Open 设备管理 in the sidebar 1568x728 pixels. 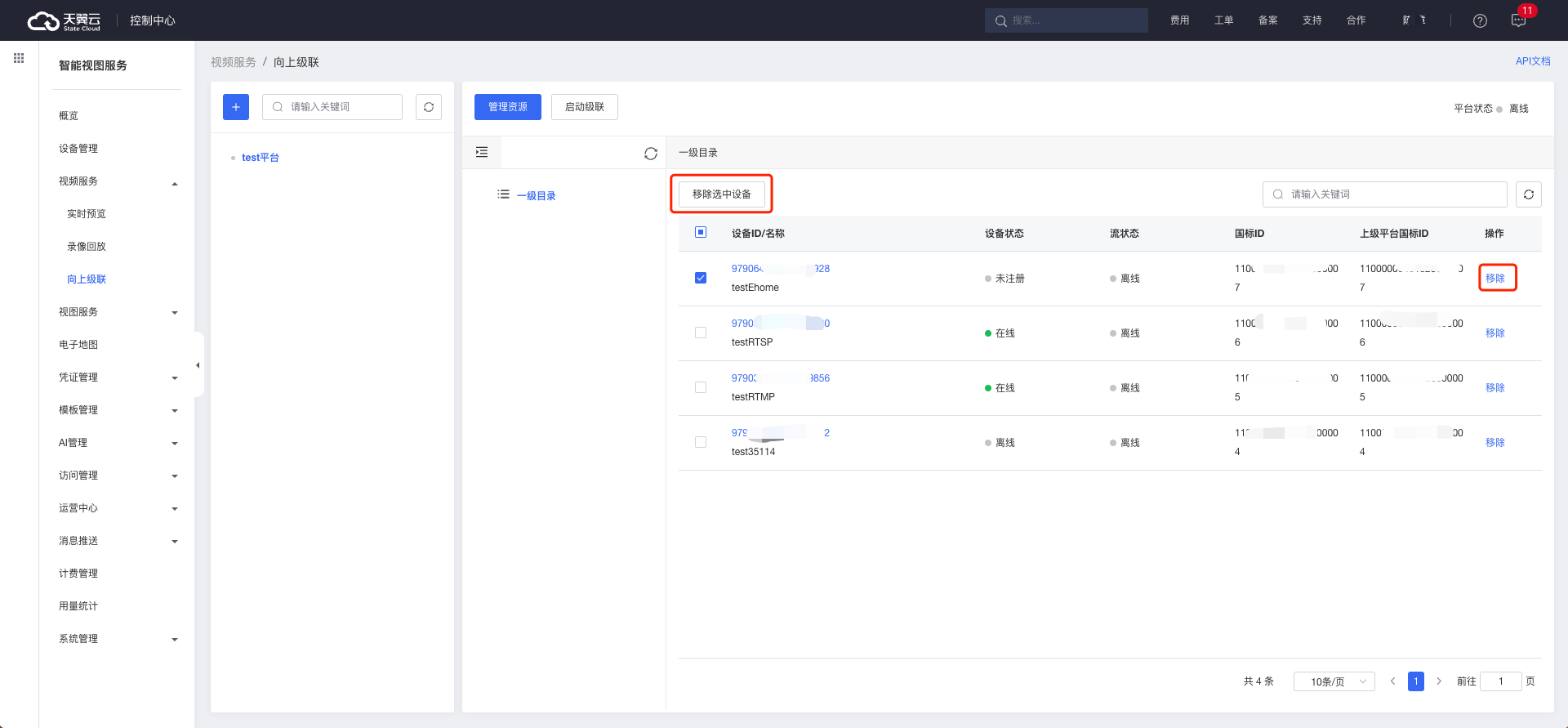(x=78, y=149)
